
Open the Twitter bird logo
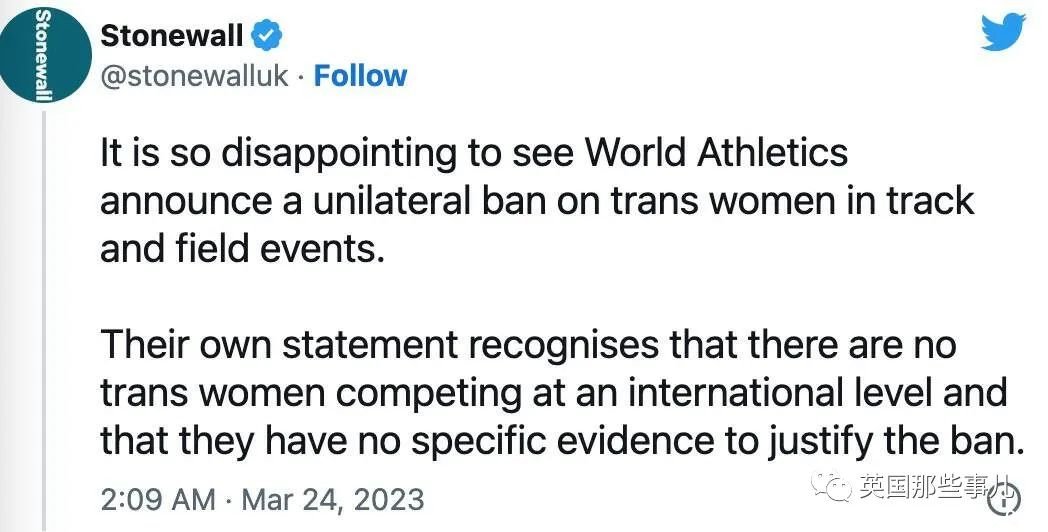pyautogui.click(x=1003, y=32)
